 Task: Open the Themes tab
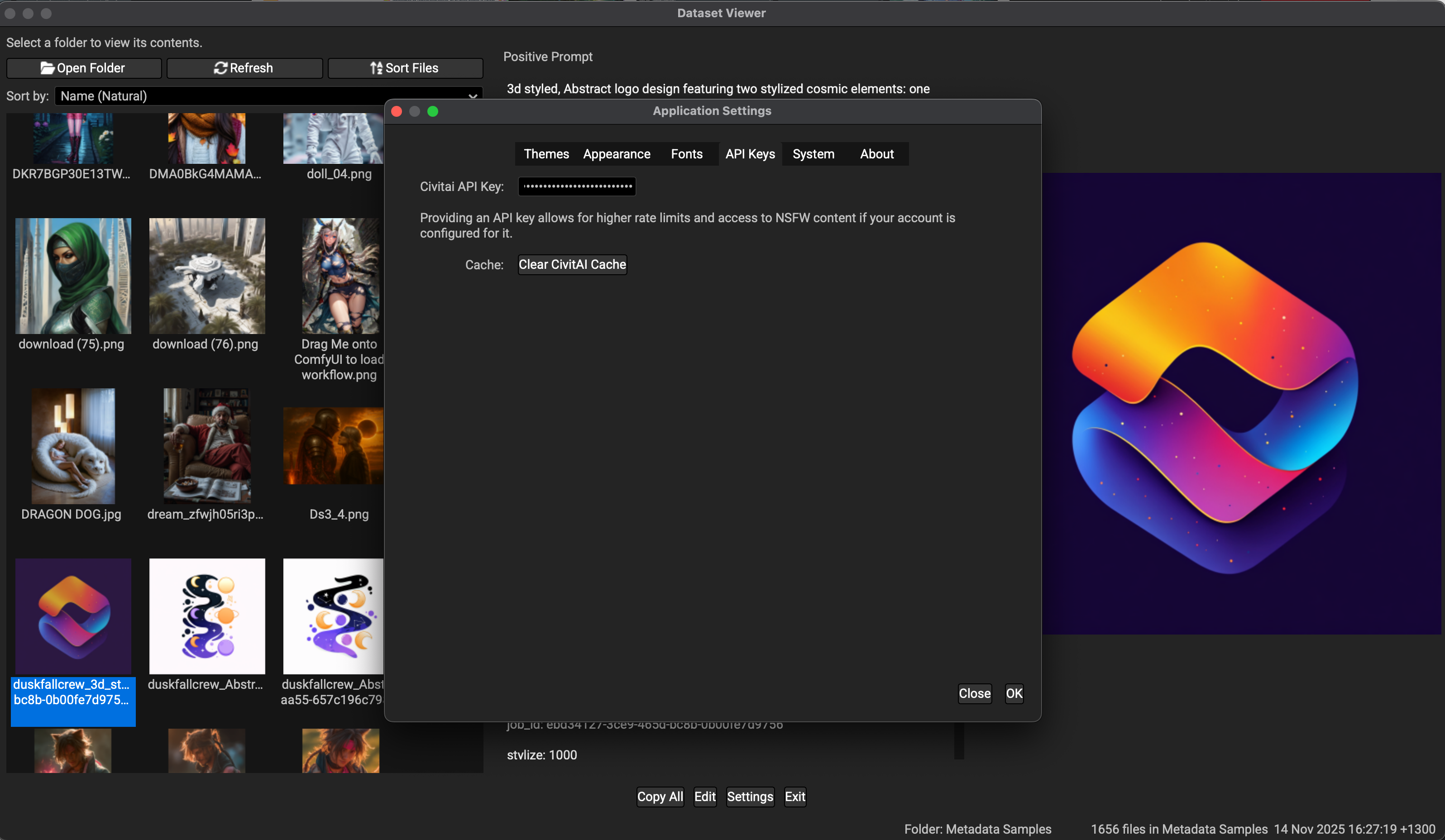coord(546,154)
